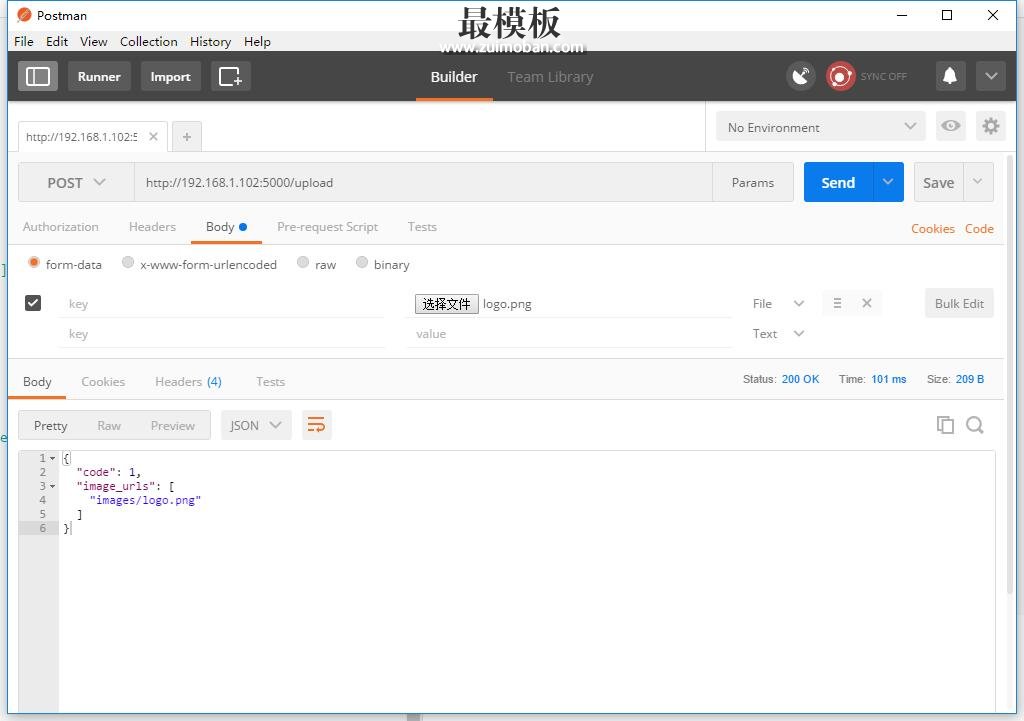Open request Tests tab
Viewport: 1024px width, 721px height.
point(422,227)
